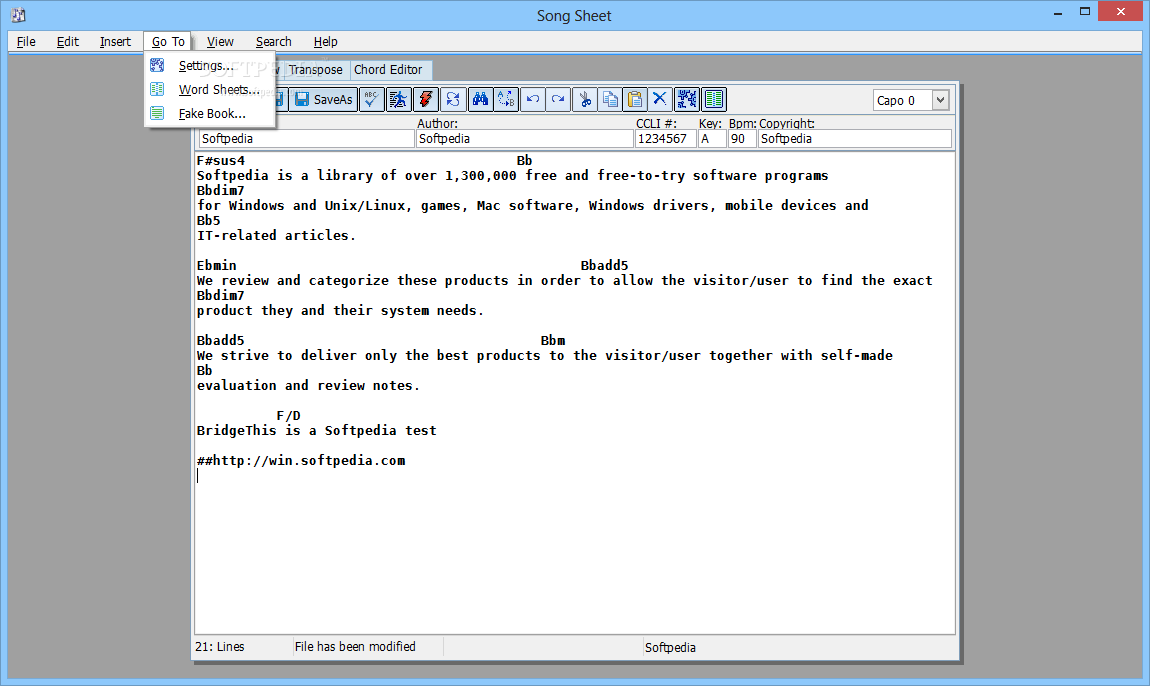Open Find with the binoculars icon

tap(480, 100)
